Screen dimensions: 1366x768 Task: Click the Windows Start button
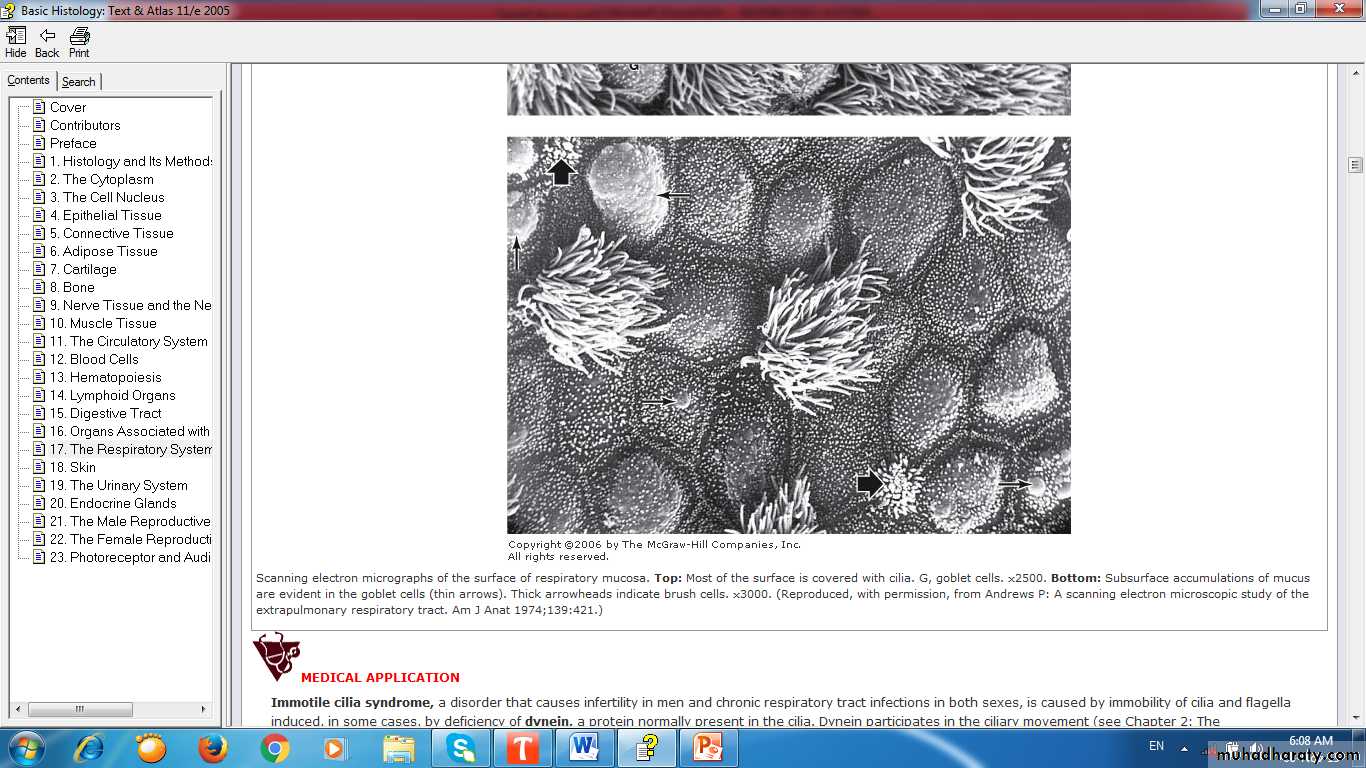point(25,747)
